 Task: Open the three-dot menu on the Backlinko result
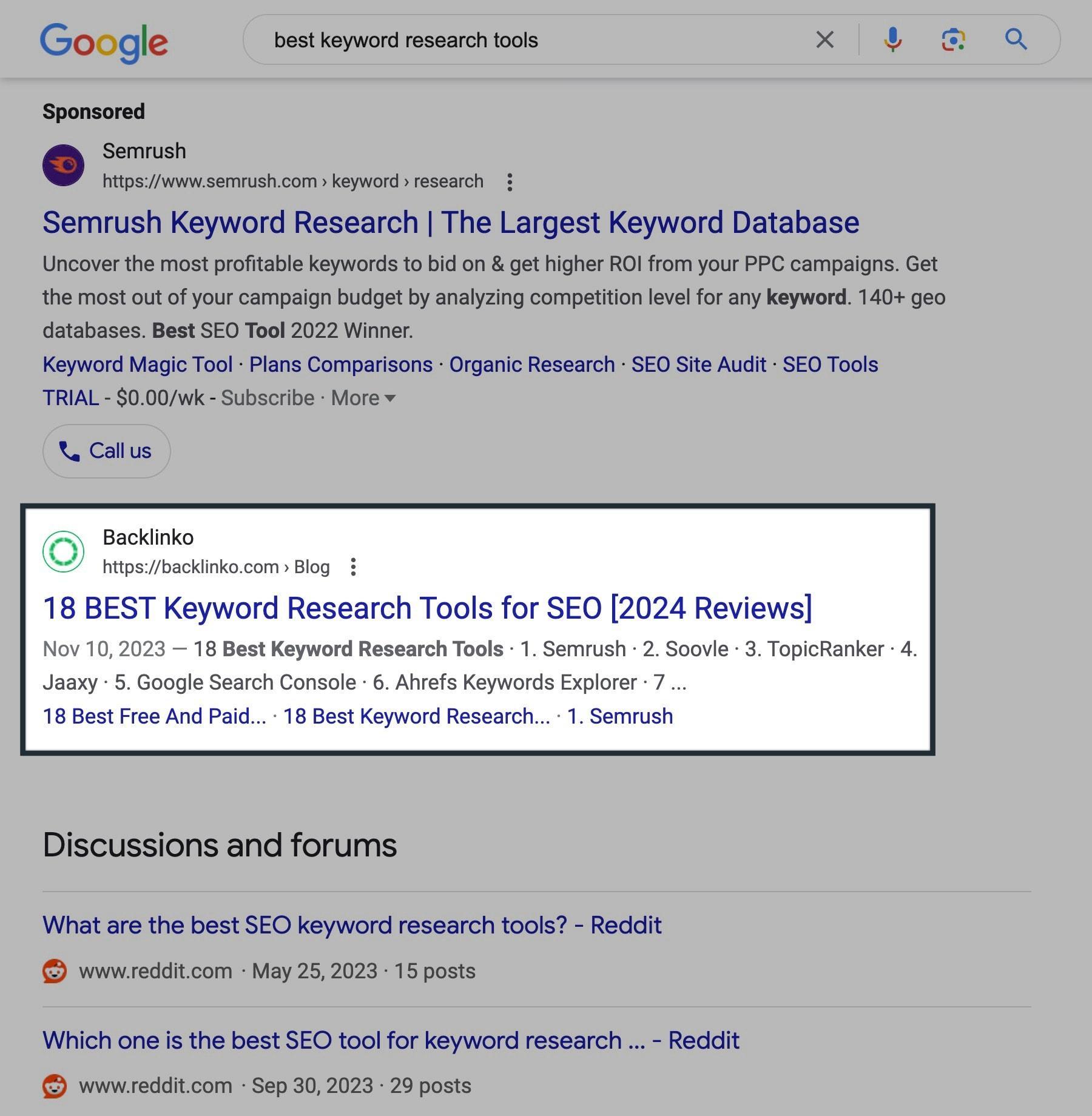(354, 566)
